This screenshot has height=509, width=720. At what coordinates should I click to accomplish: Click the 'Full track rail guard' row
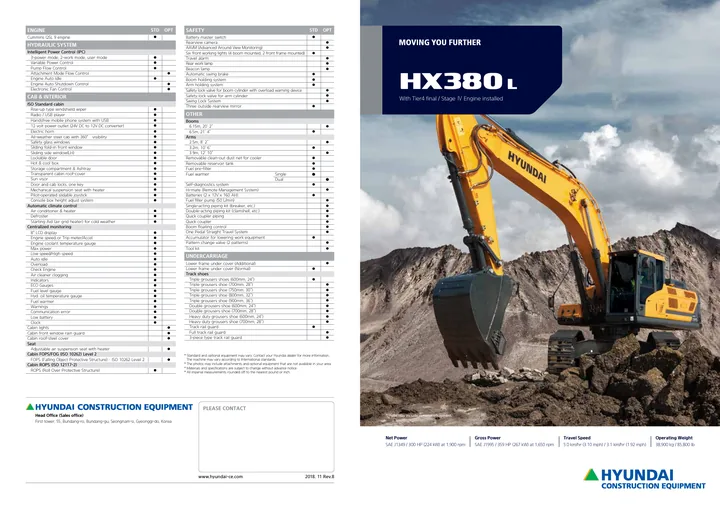coord(259,332)
